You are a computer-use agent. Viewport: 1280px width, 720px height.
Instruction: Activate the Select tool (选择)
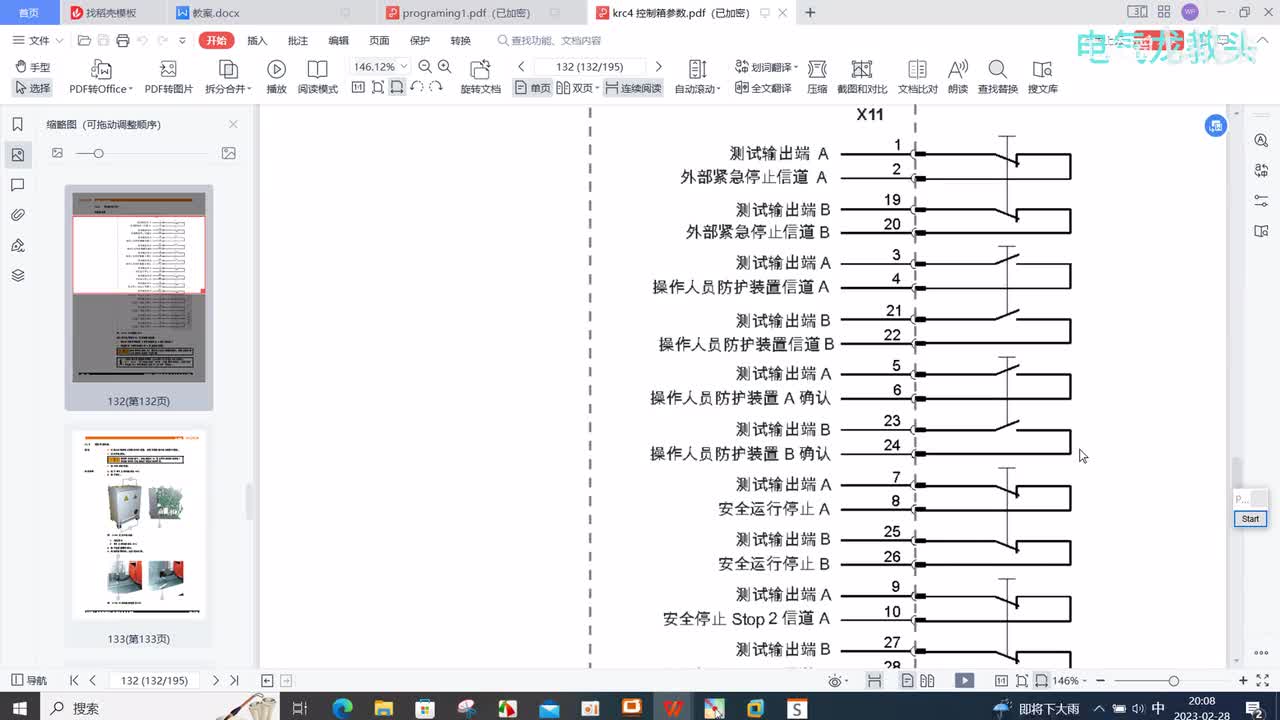tap(33, 88)
